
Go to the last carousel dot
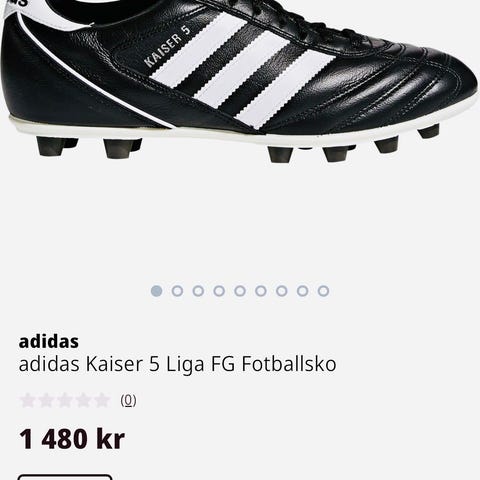(323, 291)
